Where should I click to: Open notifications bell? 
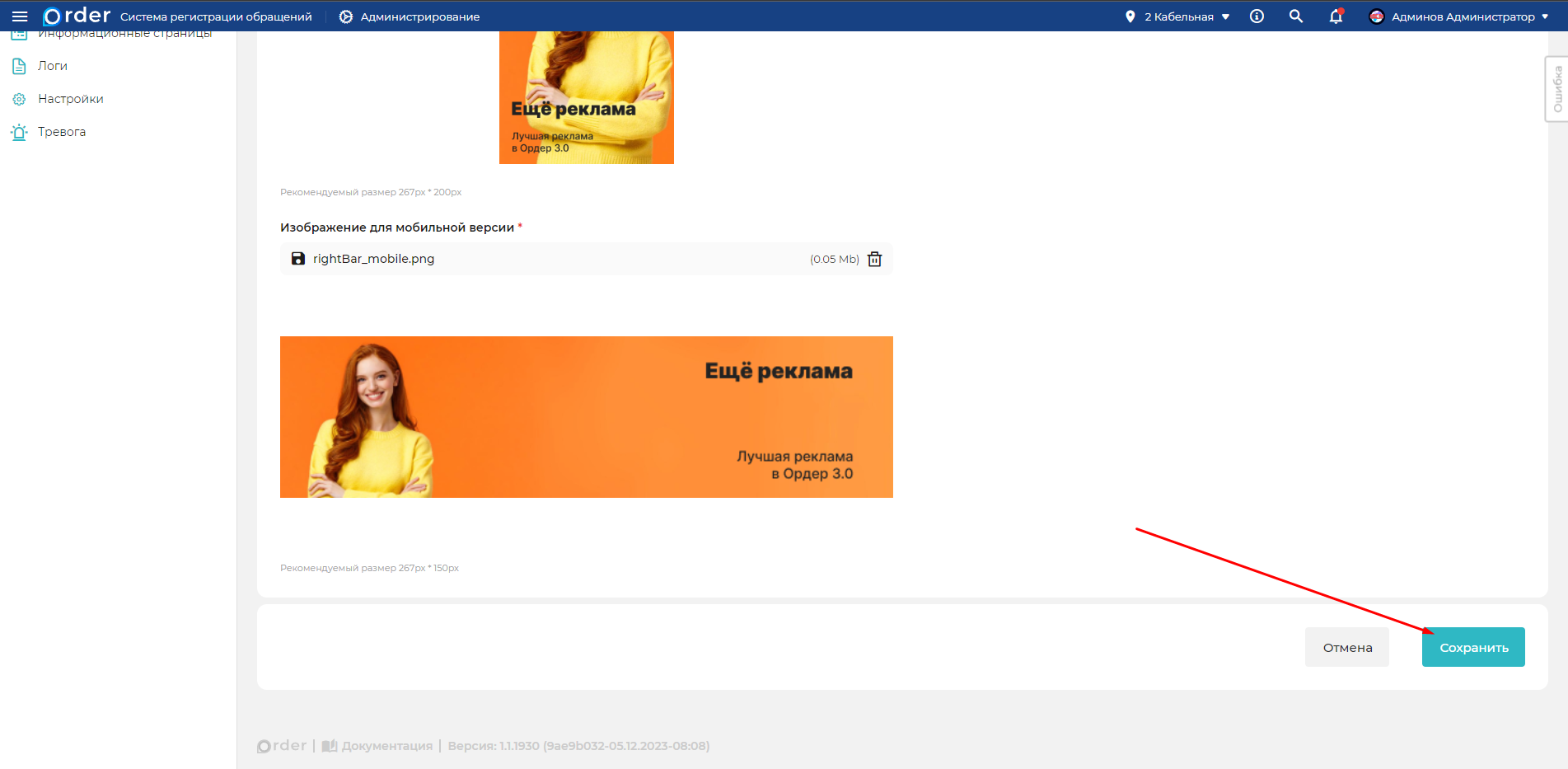1336,16
